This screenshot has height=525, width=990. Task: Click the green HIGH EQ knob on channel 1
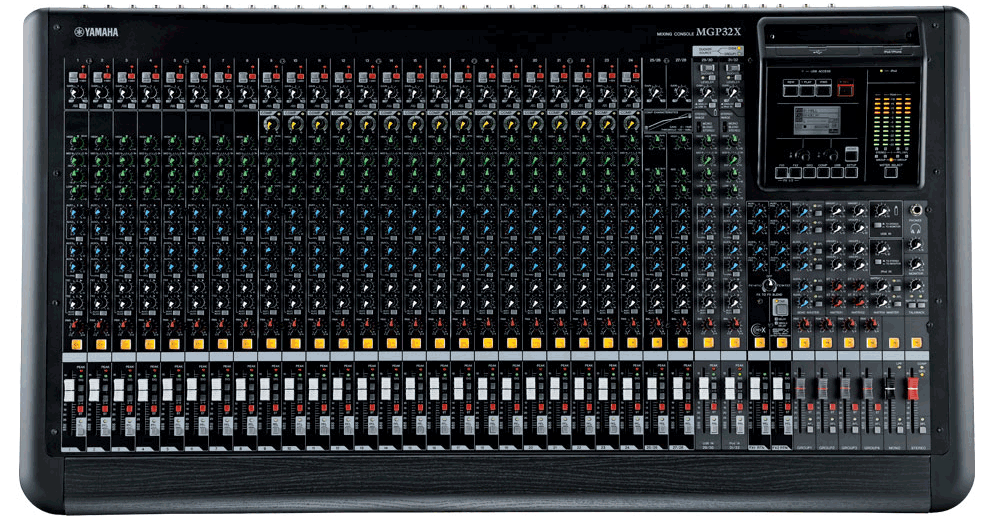75,141
